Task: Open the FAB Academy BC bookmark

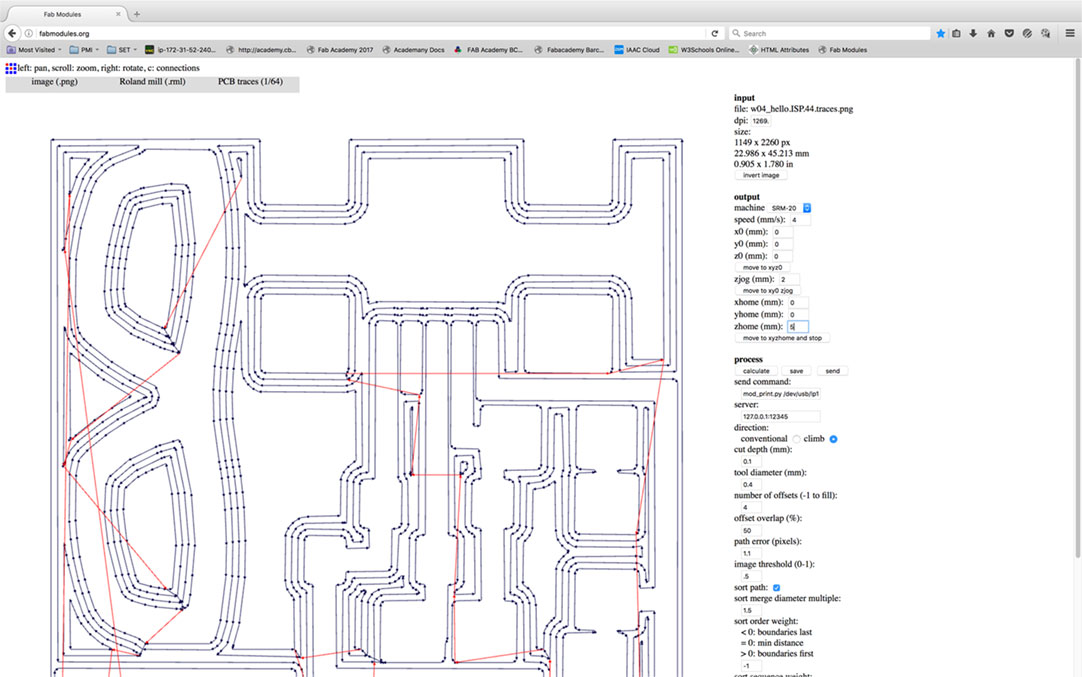Action: [489, 50]
